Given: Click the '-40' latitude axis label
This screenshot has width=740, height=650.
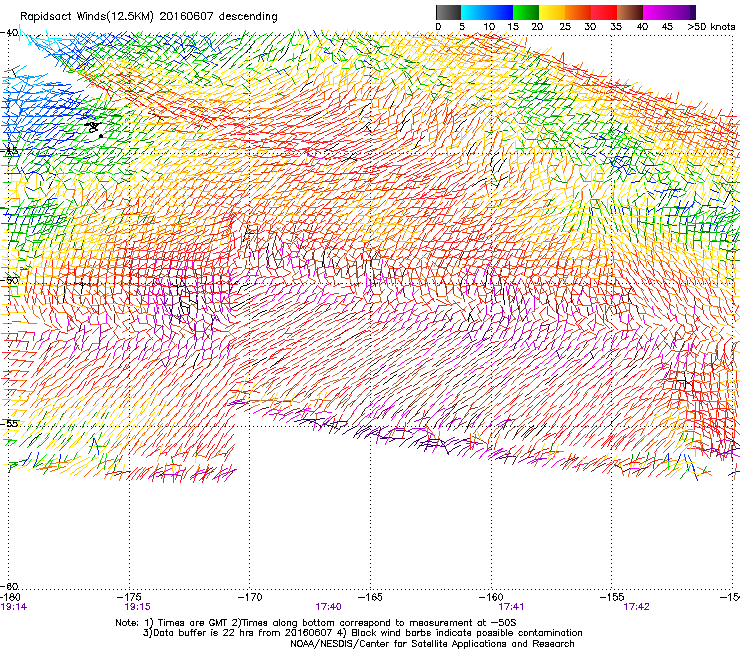Looking at the screenshot, I should [9, 33].
